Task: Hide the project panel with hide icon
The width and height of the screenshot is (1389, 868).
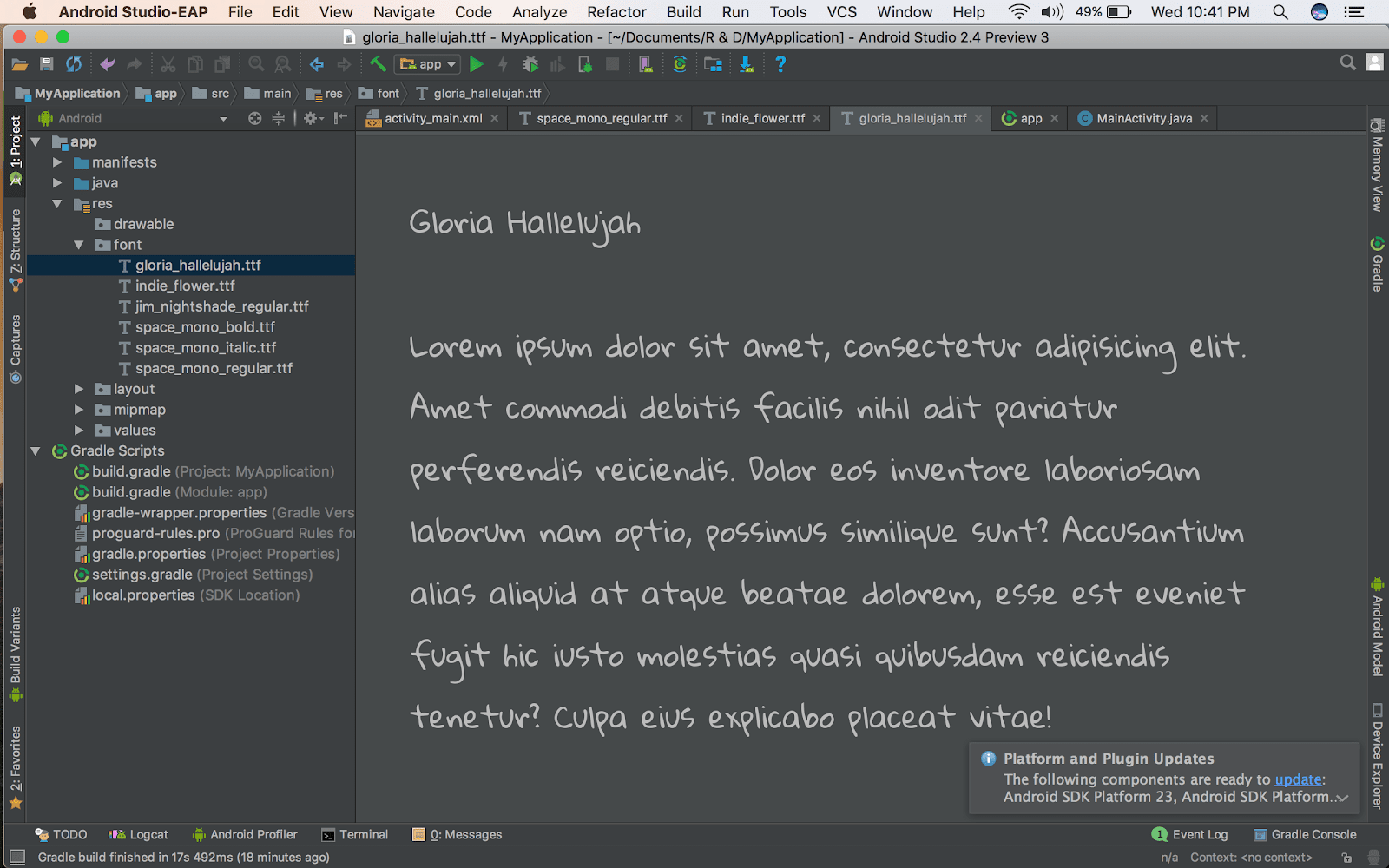Action: coord(340,118)
